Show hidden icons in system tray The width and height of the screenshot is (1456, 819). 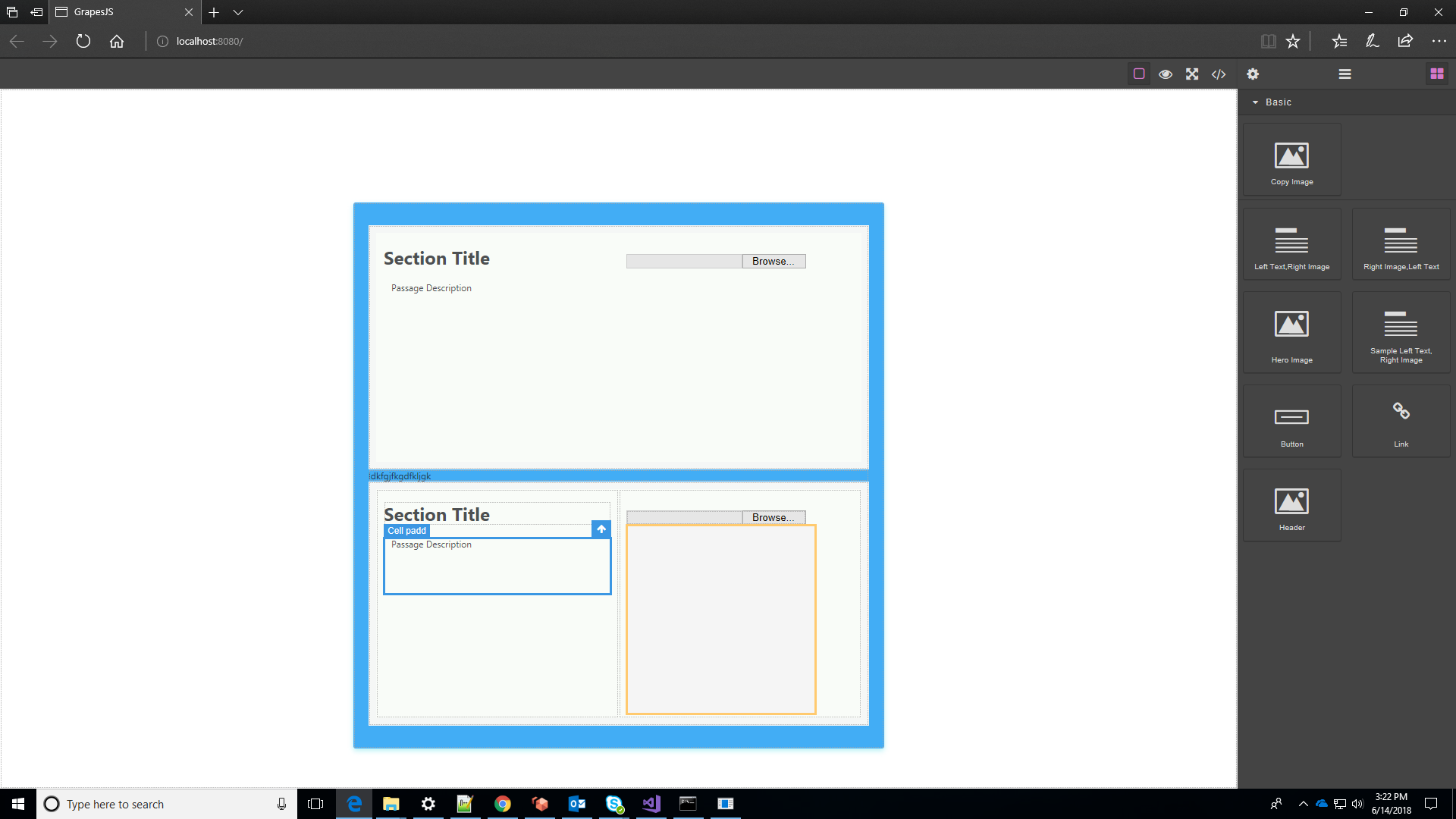[x=1303, y=803]
